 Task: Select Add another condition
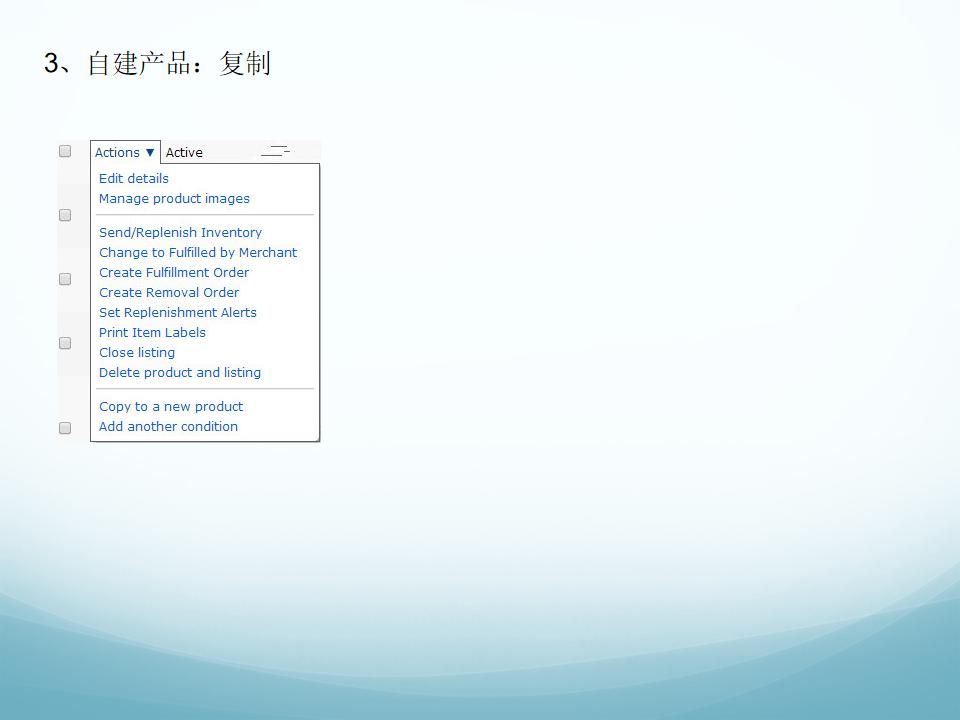pos(168,427)
